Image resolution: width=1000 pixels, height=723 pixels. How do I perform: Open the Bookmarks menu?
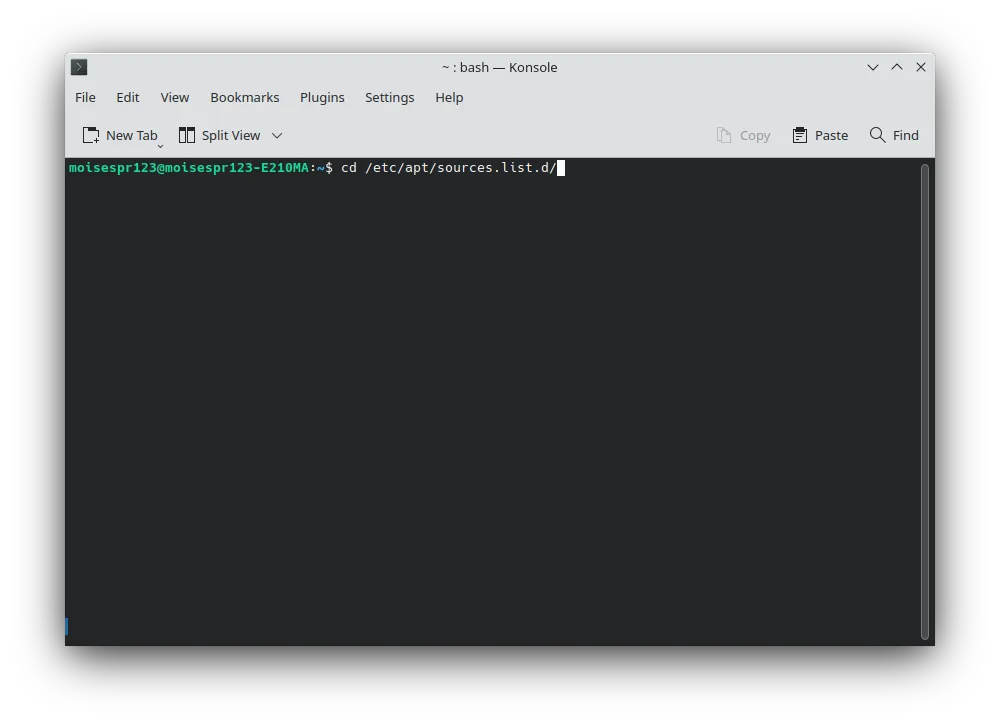(x=245, y=98)
